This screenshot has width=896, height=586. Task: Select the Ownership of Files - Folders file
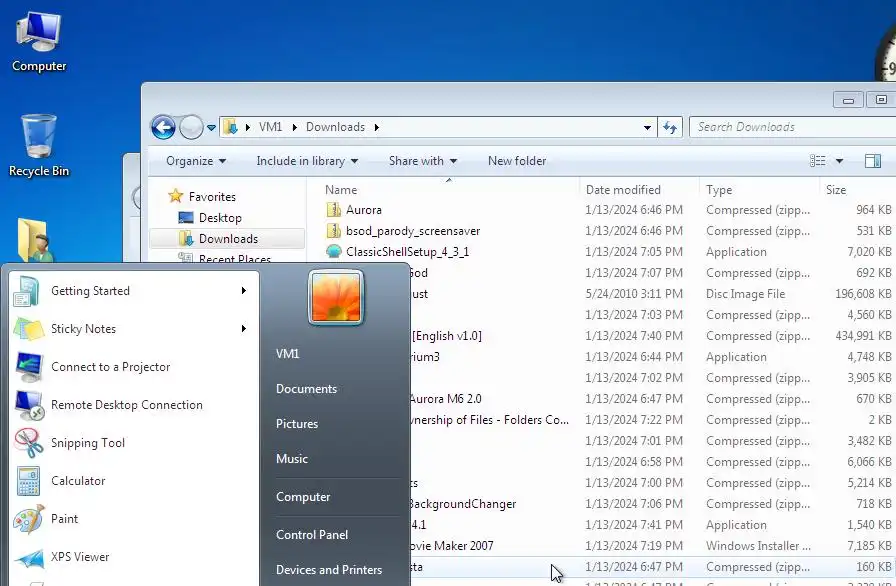coord(490,420)
